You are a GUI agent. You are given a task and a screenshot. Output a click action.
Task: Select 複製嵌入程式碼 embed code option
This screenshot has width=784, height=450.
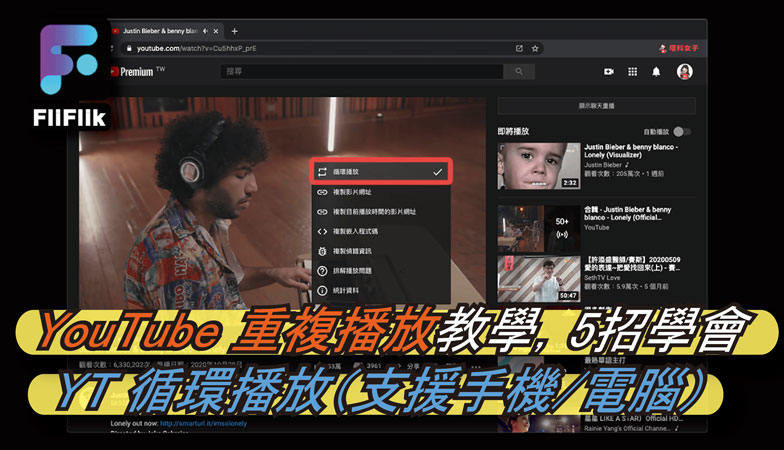[380, 232]
